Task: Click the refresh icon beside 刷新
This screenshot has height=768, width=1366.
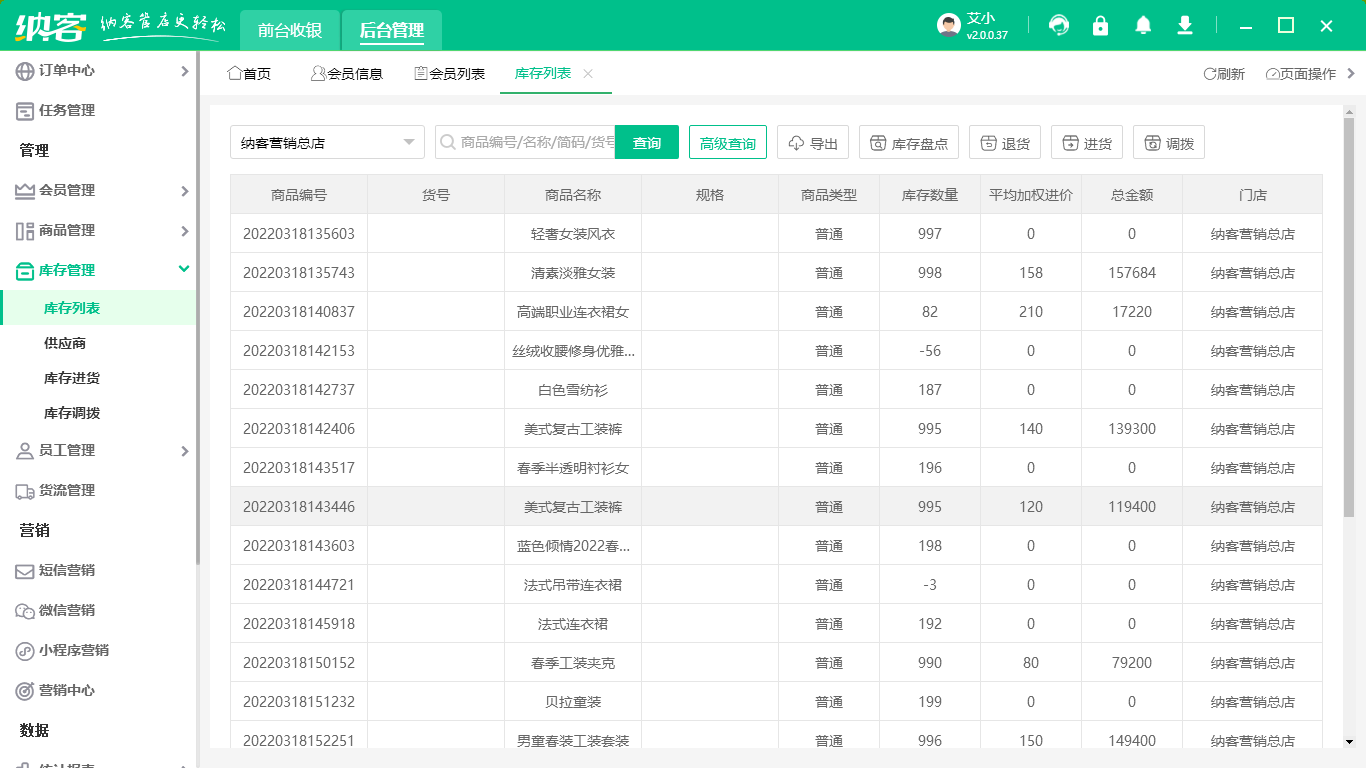Action: [1209, 74]
